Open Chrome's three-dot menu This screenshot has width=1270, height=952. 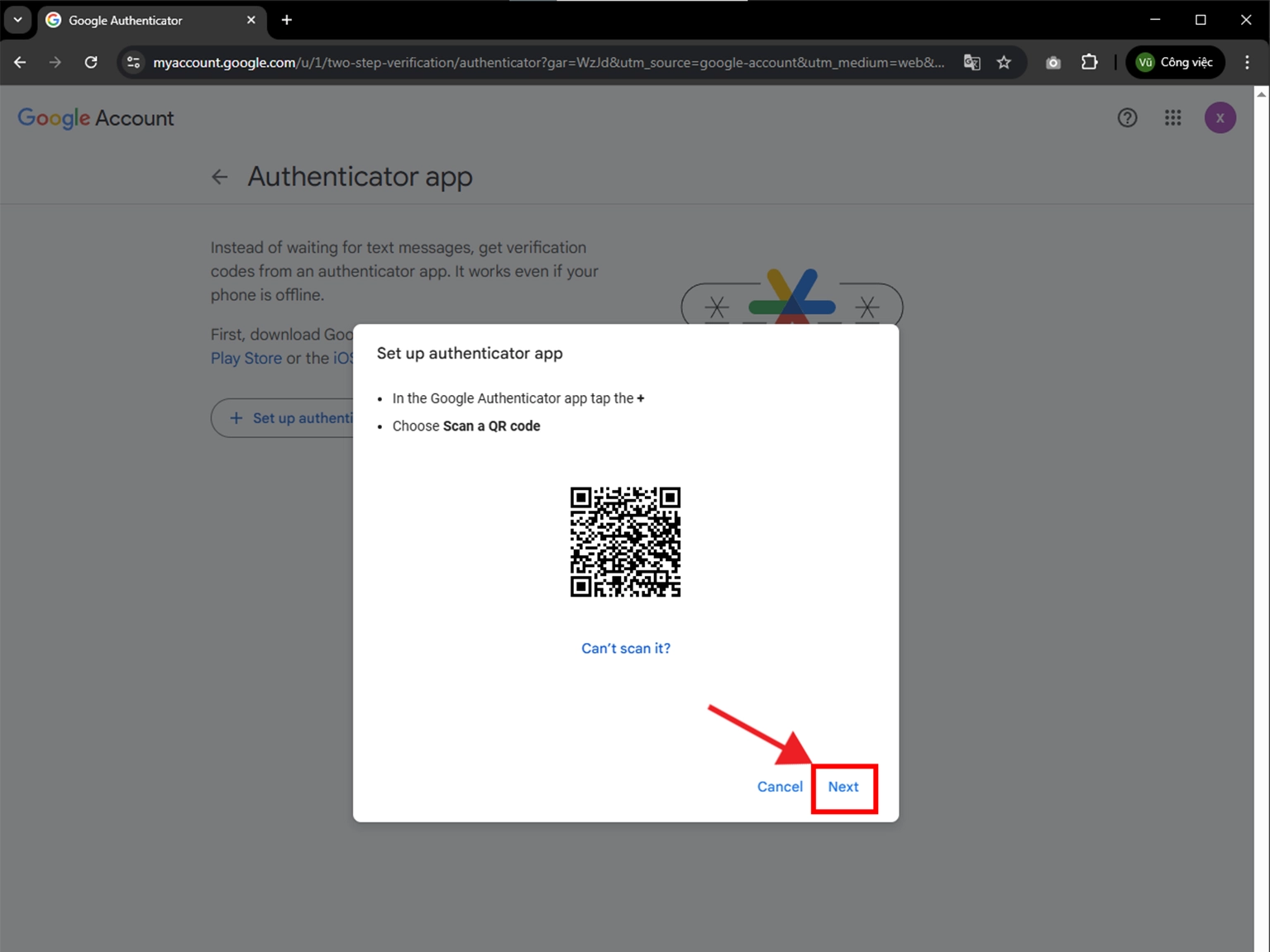(x=1248, y=62)
